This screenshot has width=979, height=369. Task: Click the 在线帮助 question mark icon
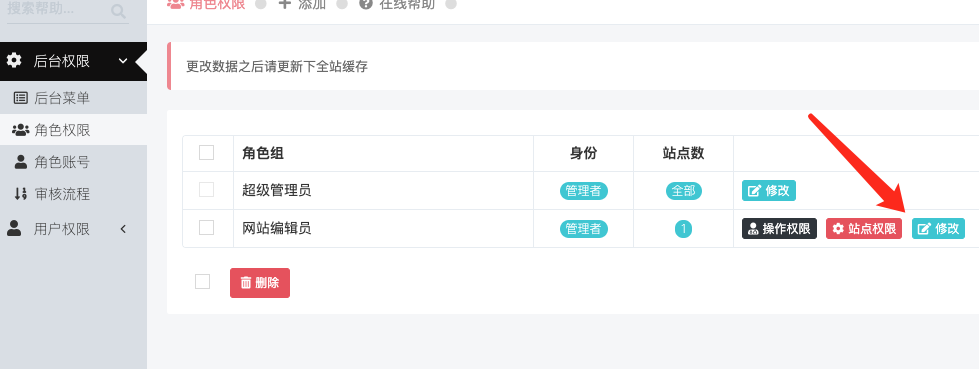click(x=366, y=4)
